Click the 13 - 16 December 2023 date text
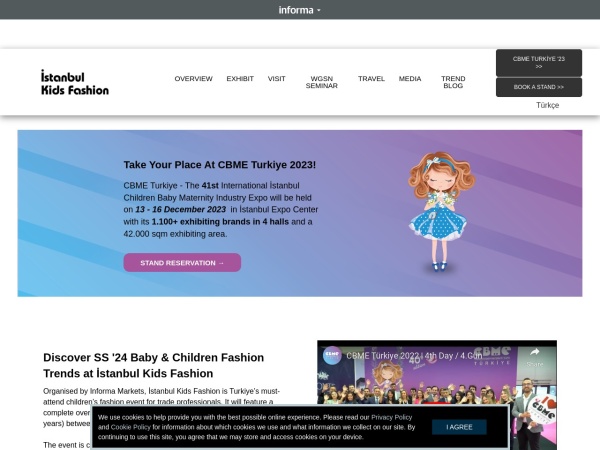This screenshot has width=600, height=450. 181,210
